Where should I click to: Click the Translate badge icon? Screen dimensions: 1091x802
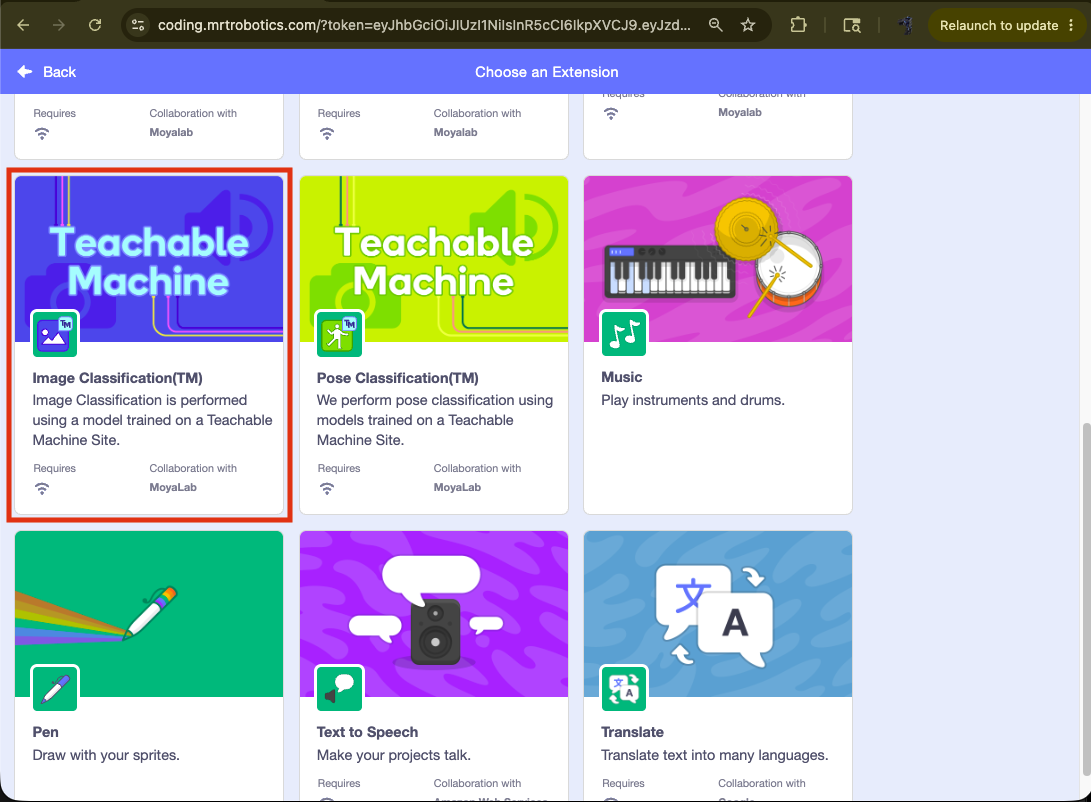click(x=623, y=688)
